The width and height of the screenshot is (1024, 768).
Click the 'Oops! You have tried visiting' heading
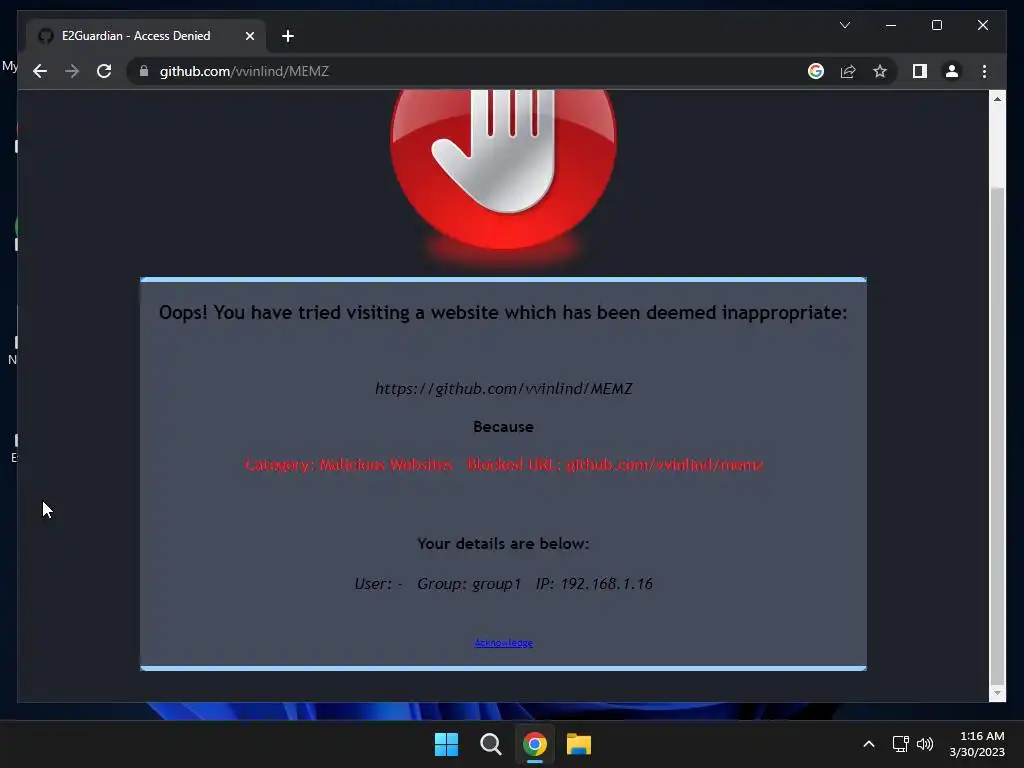tap(503, 312)
